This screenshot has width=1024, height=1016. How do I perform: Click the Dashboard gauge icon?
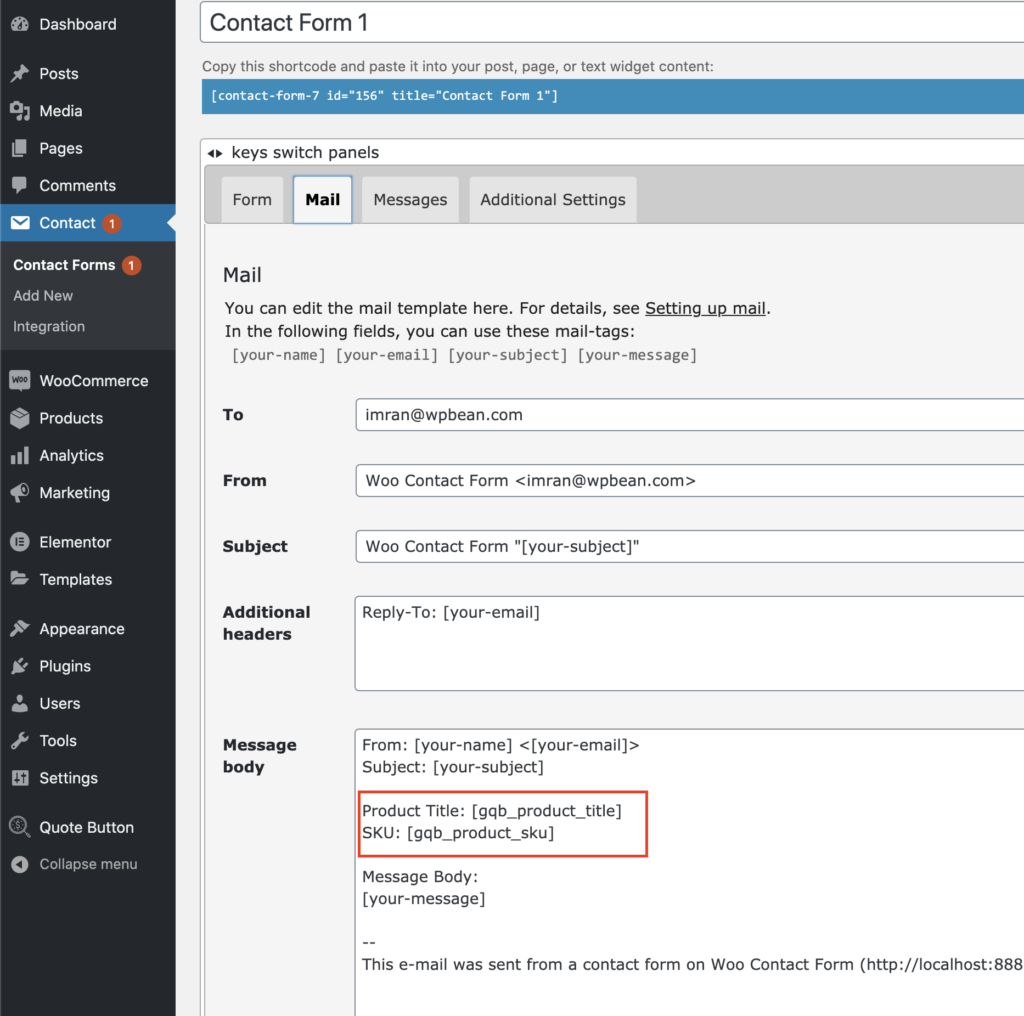(20, 24)
